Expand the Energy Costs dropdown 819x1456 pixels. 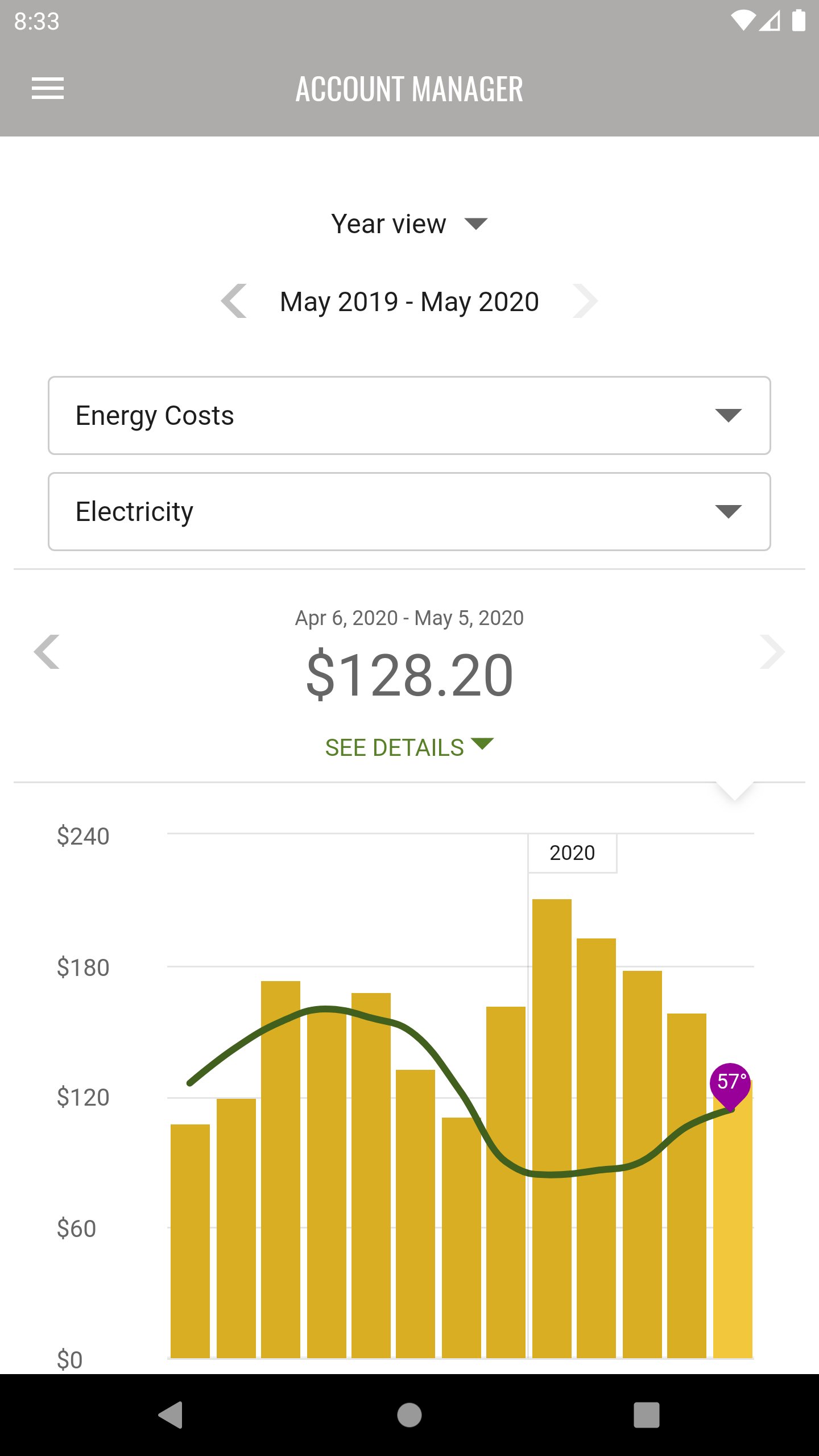[409, 415]
